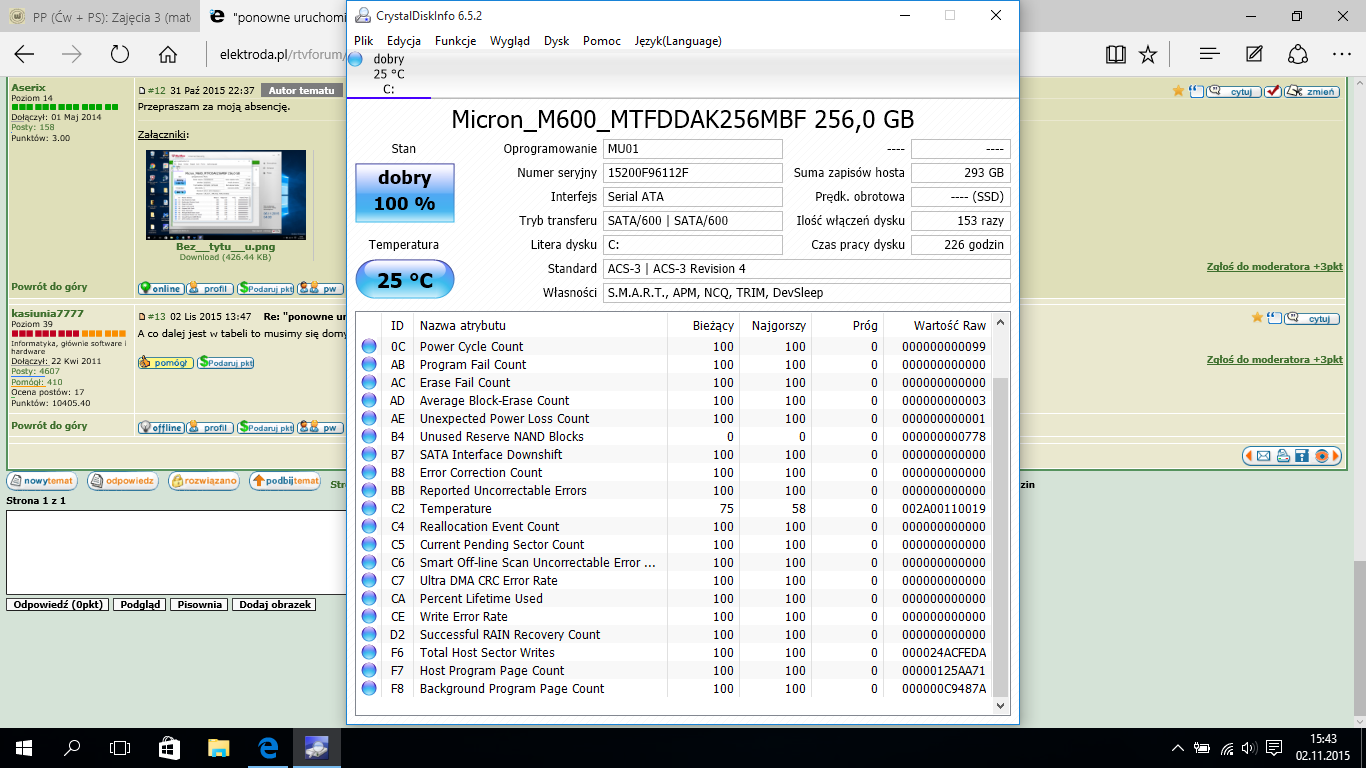
Task: Click the status orb for Current Pending Sector Count
Action: pyautogui.click(x=369, y=544)
